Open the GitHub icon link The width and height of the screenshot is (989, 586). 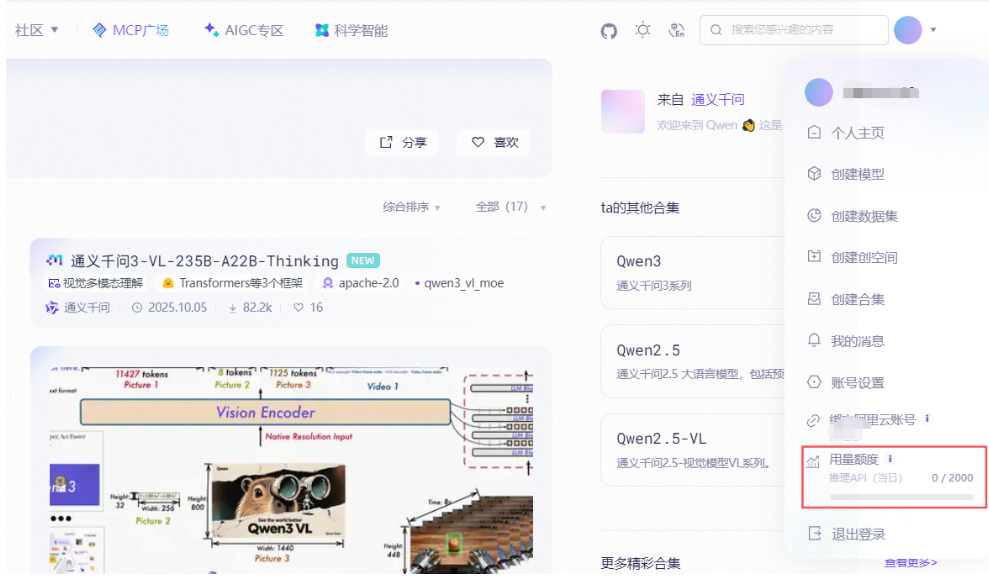click(609, 30)
